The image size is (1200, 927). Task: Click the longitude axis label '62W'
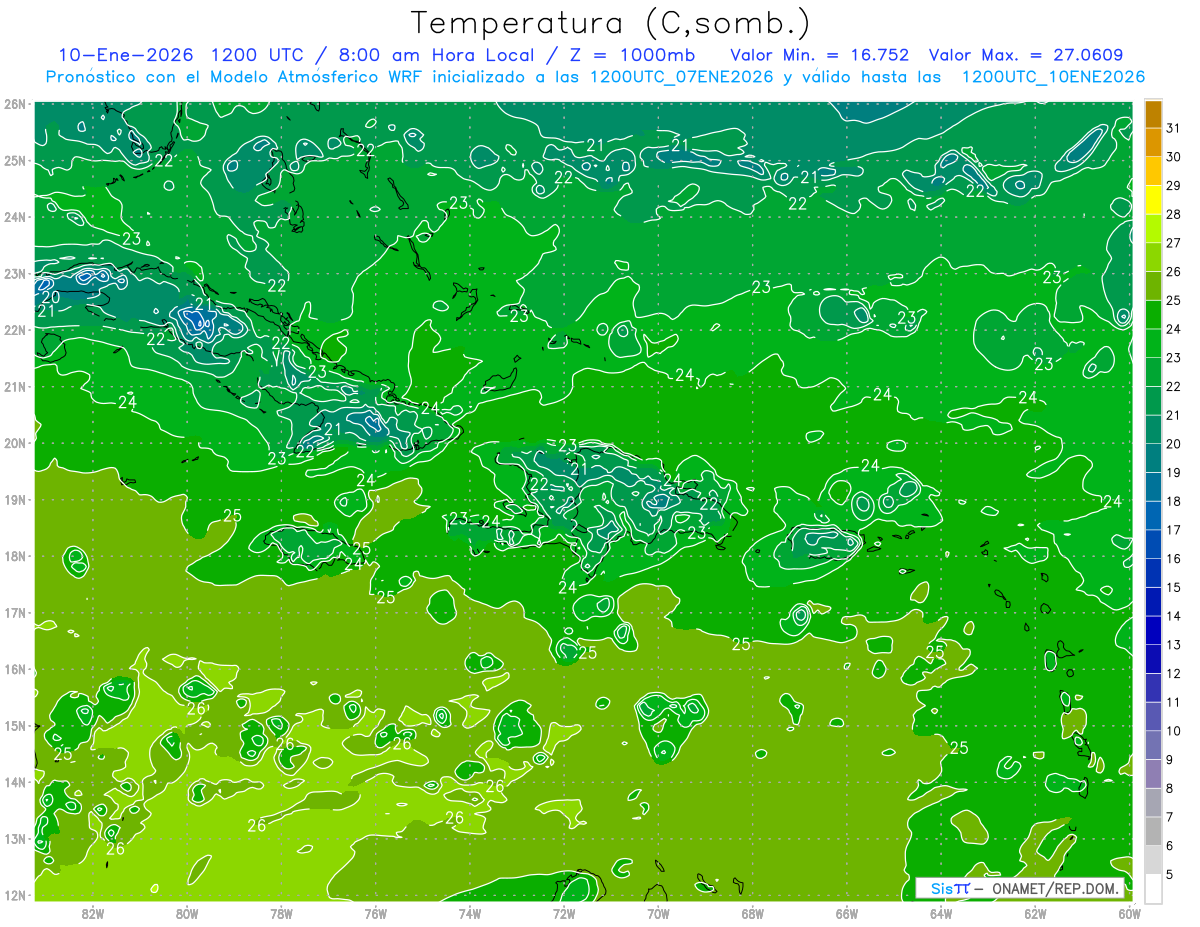coord(1035,913)
